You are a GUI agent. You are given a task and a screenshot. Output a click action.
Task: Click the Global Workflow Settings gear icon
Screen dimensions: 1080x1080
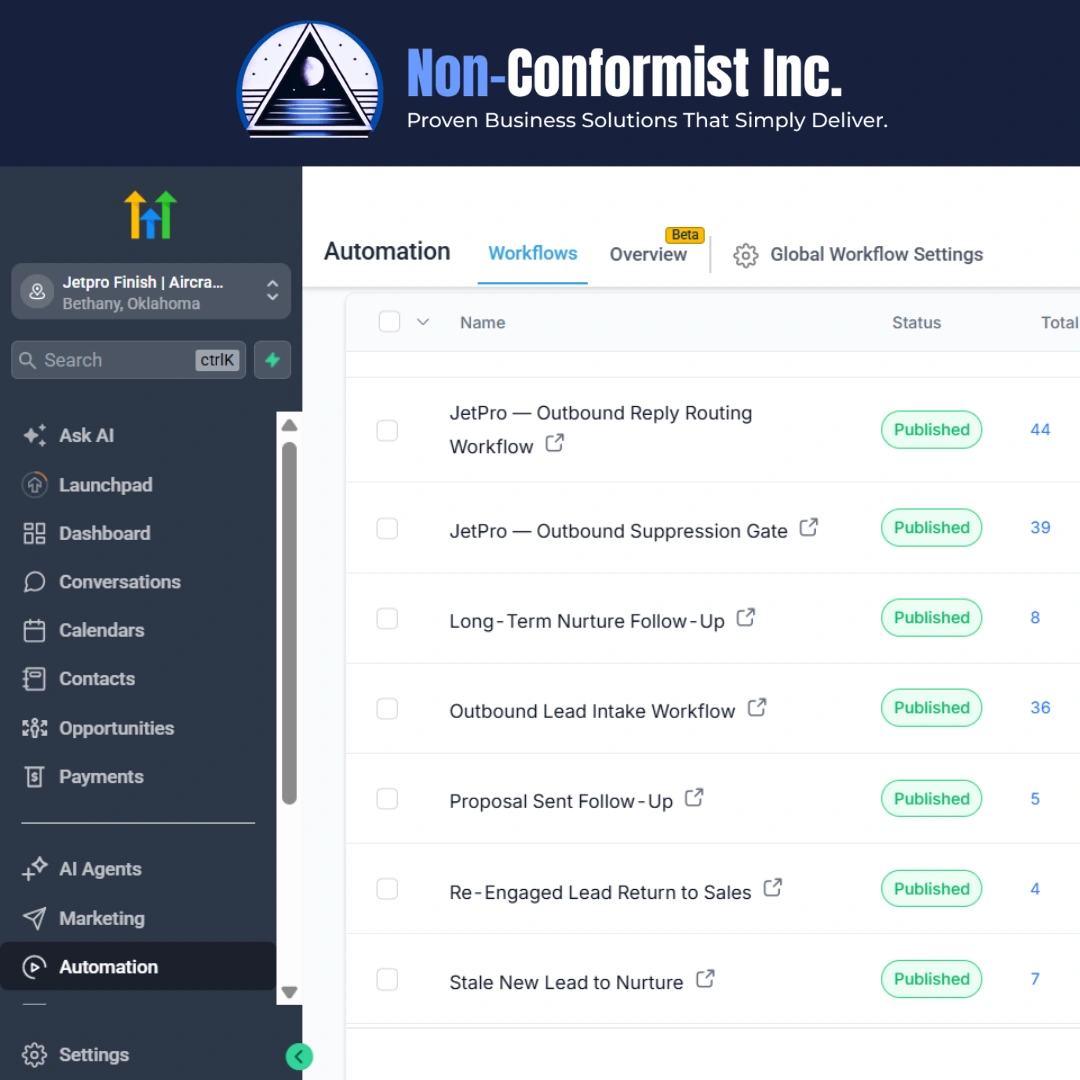[745, 255]
